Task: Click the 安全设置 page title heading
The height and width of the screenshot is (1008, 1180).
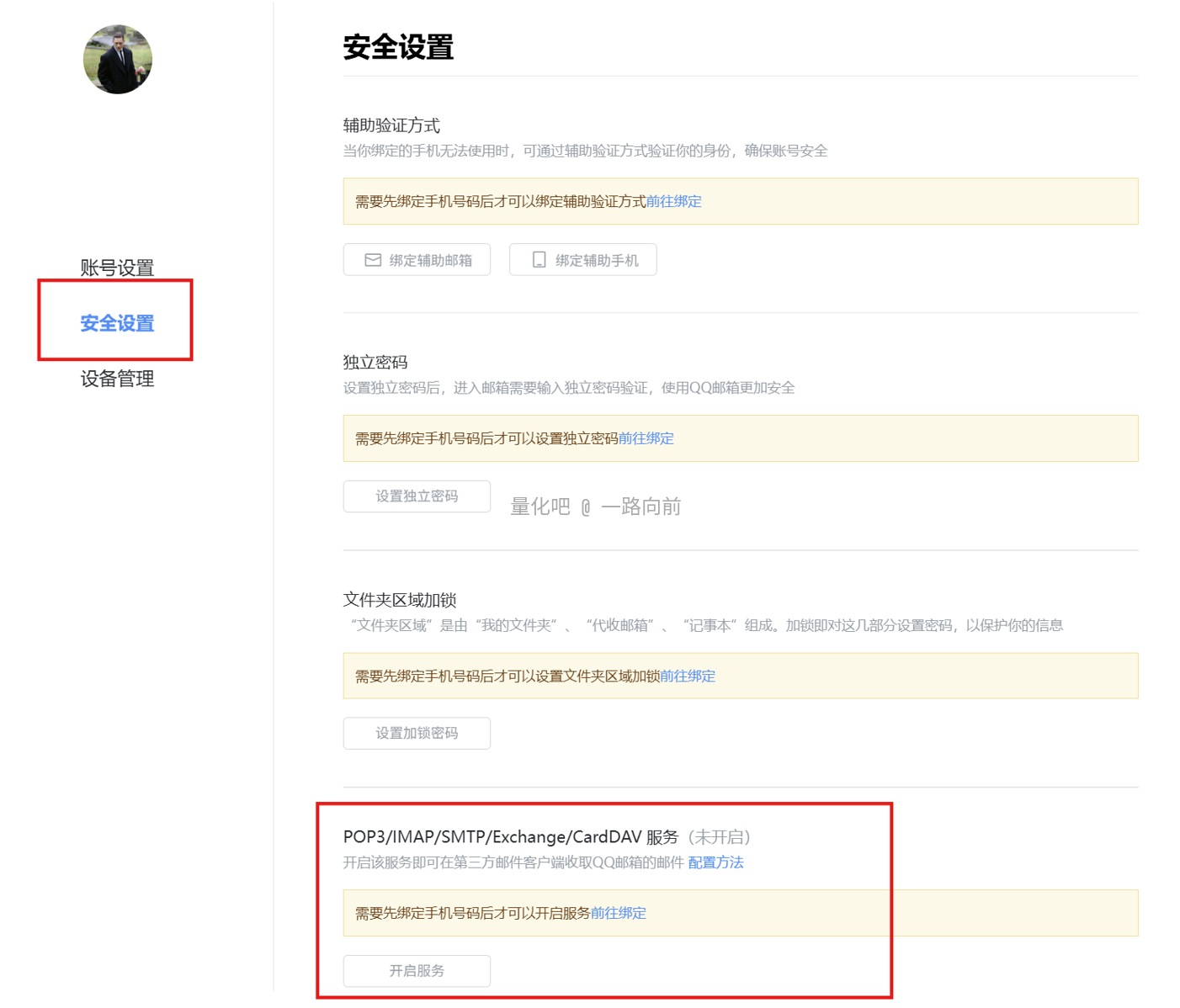Action: point(398,47)
